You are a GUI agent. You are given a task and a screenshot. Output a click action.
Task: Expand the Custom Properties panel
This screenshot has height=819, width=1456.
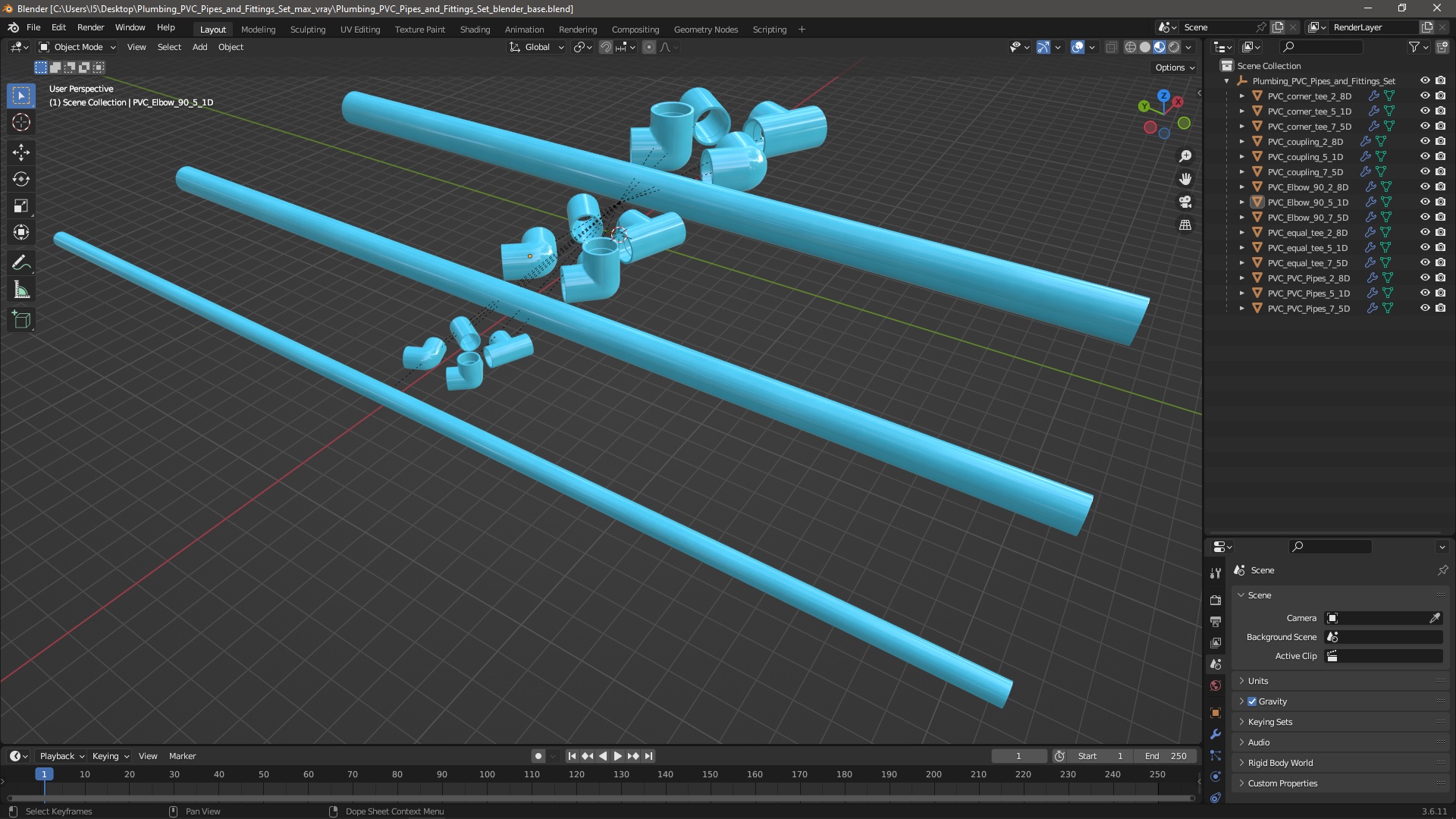click(1340, 783)
